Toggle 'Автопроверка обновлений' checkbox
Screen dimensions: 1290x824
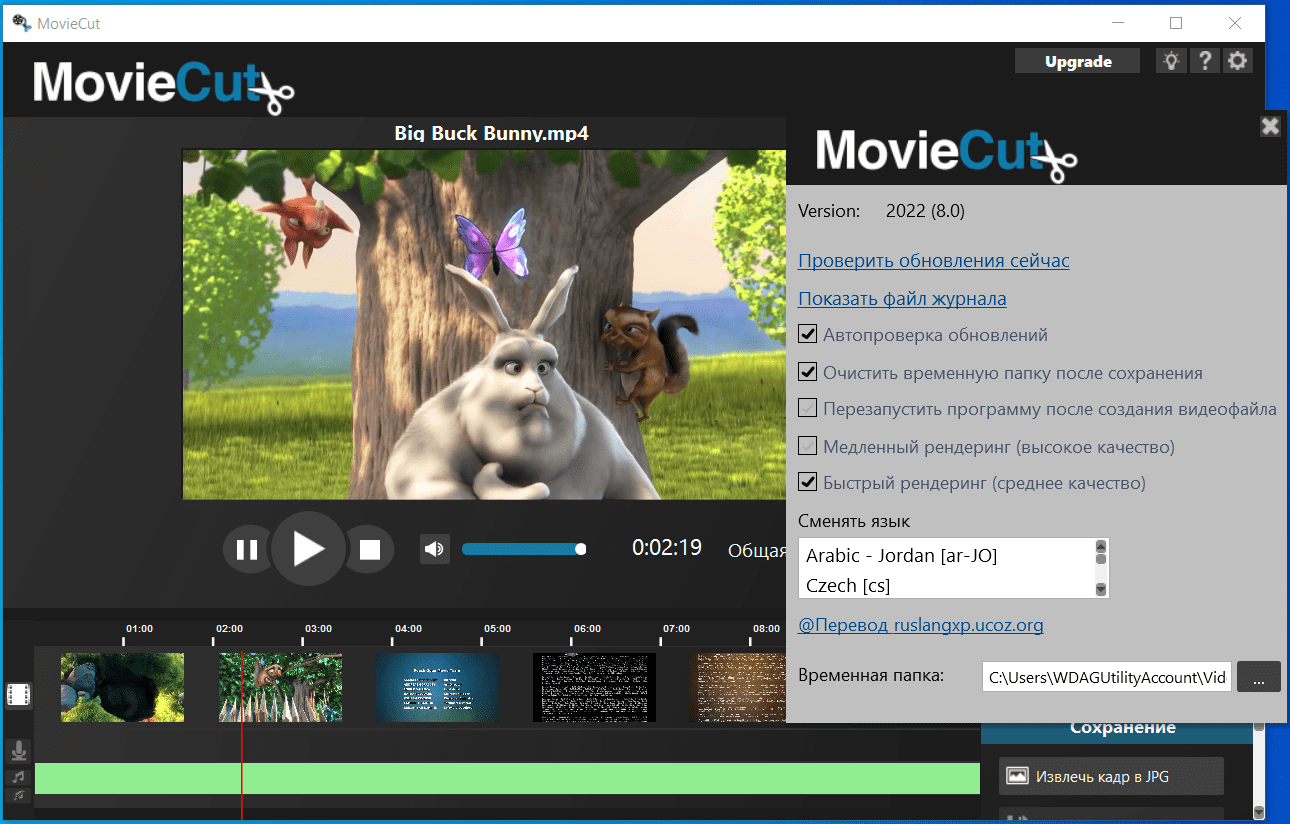click(808, 335)
